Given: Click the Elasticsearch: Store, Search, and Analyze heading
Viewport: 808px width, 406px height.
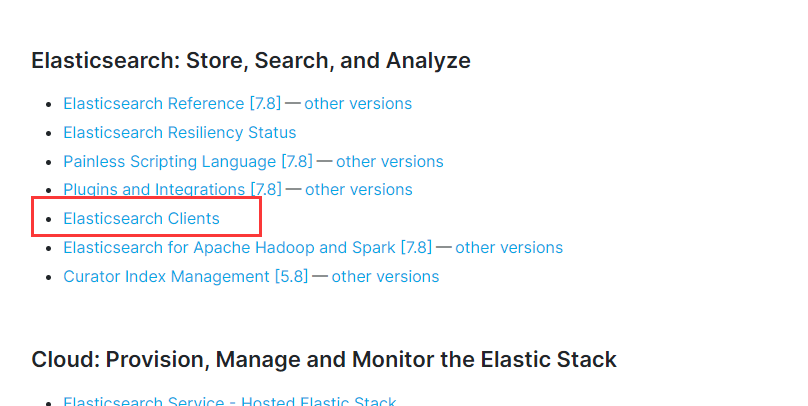Looking at the screenshot, I should 250,61.
